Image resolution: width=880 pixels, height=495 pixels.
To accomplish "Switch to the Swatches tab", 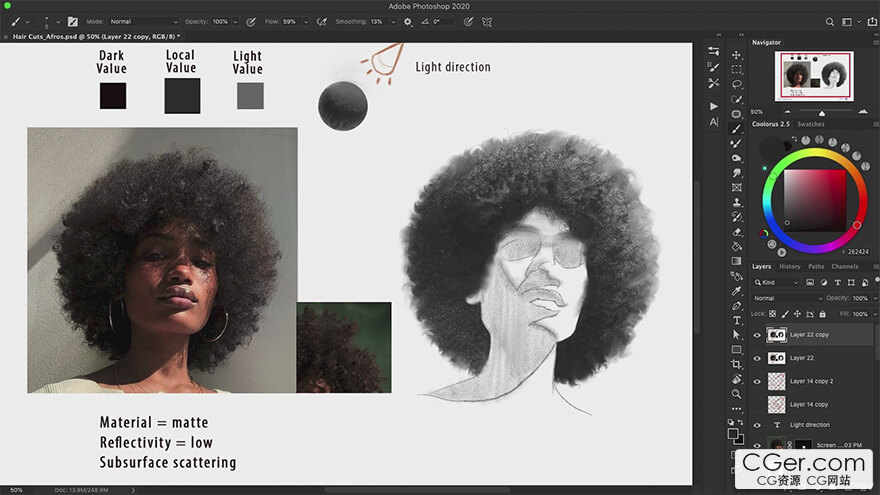I will coord(810,124).
